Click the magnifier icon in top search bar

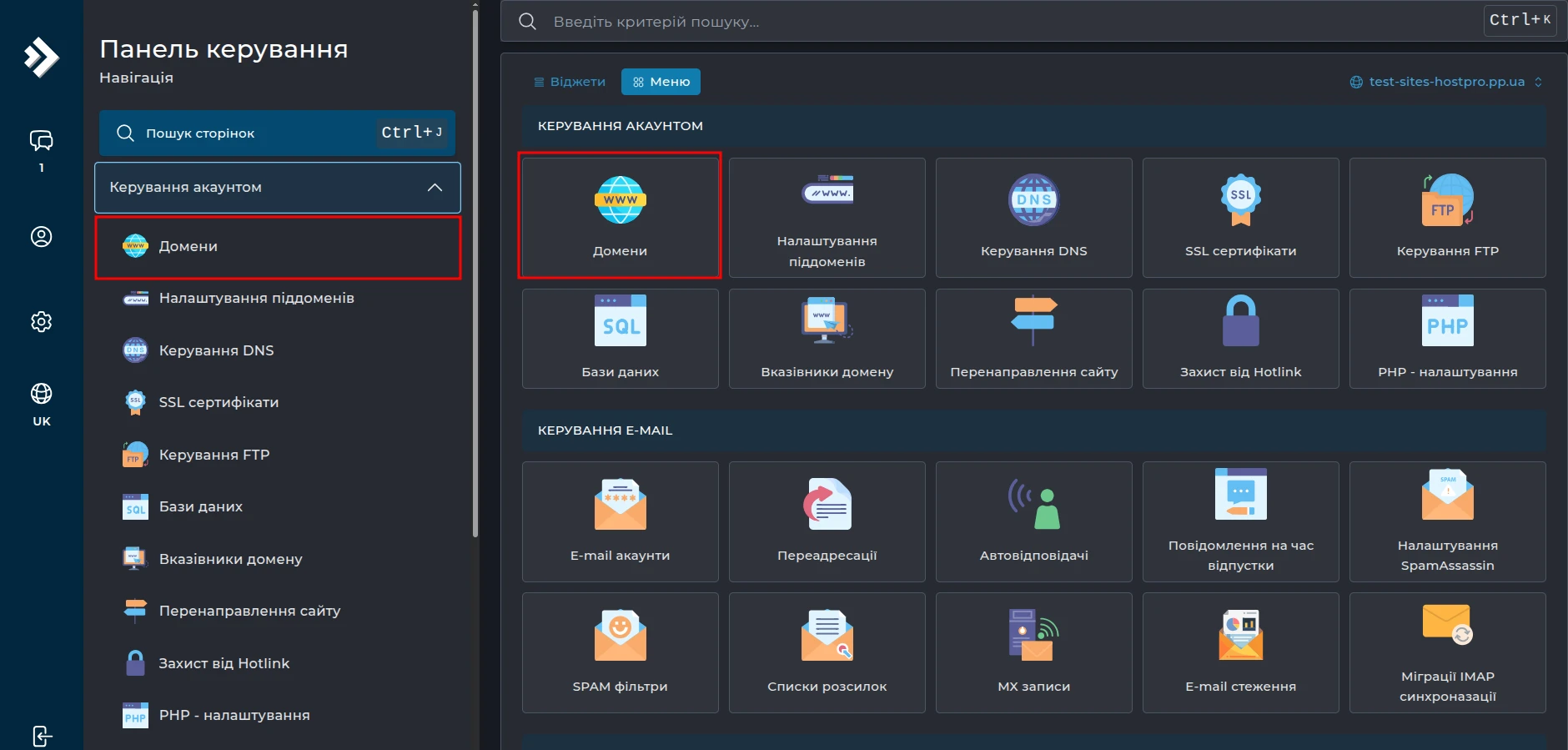click(x=527, y=21)
